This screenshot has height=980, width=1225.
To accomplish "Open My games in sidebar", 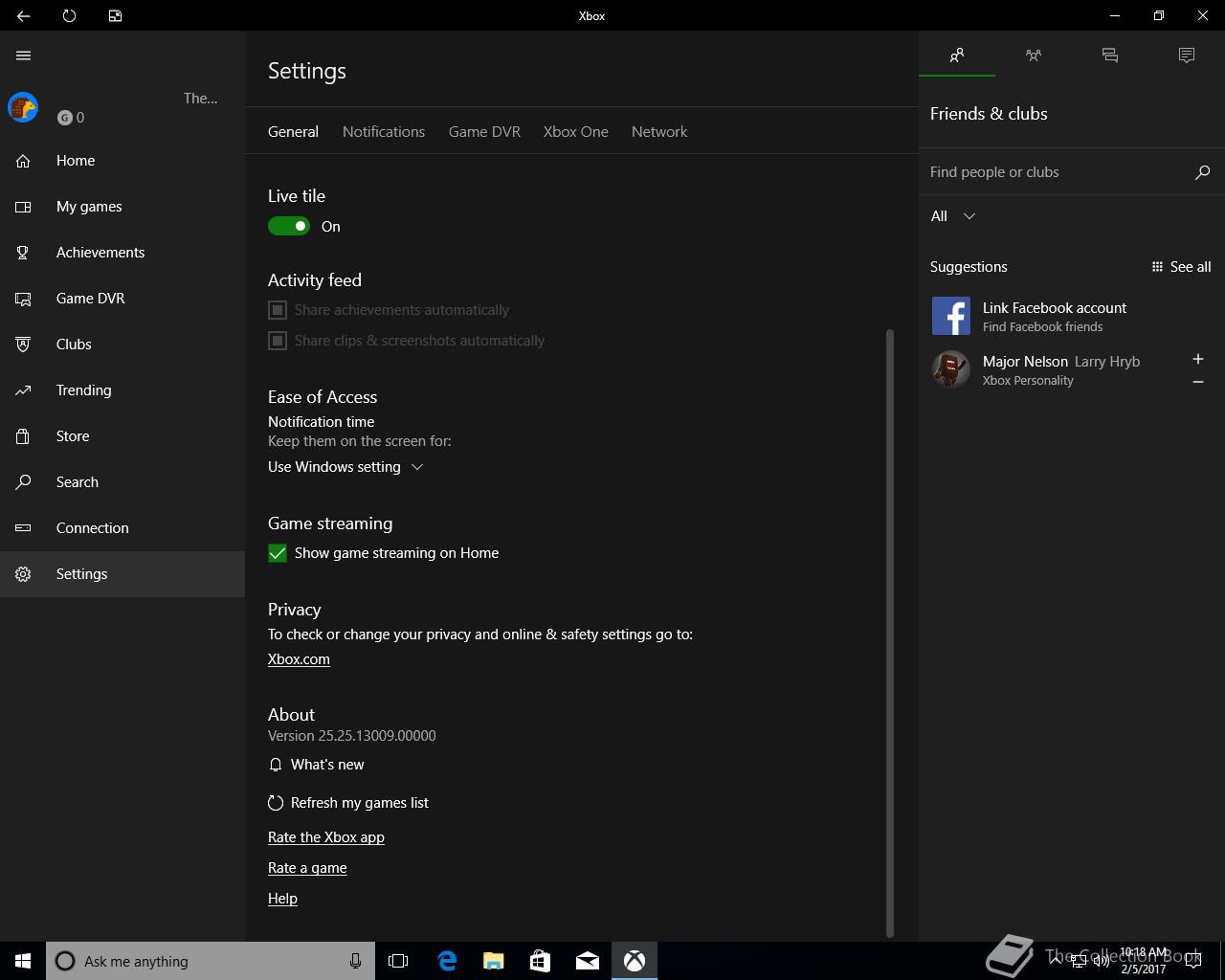I will (122, 207).
